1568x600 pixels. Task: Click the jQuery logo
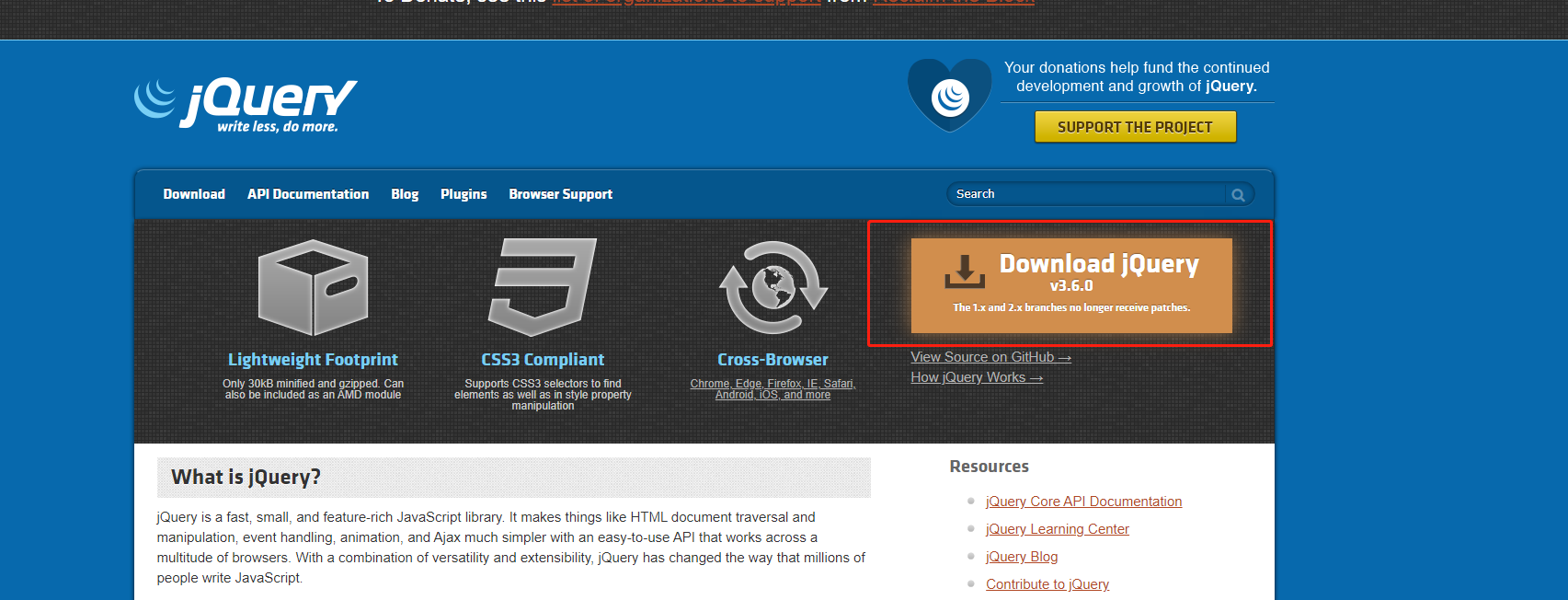pos(246,105)
